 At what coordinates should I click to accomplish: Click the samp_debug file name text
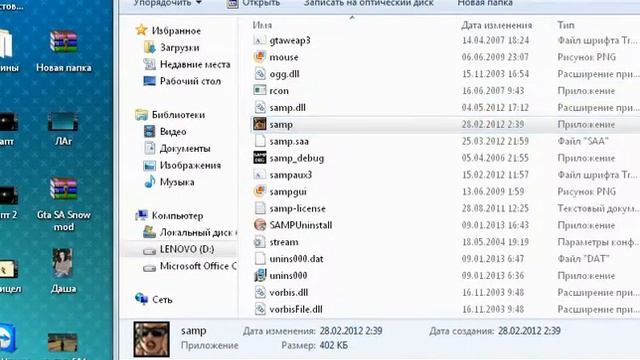click(297, 158)
